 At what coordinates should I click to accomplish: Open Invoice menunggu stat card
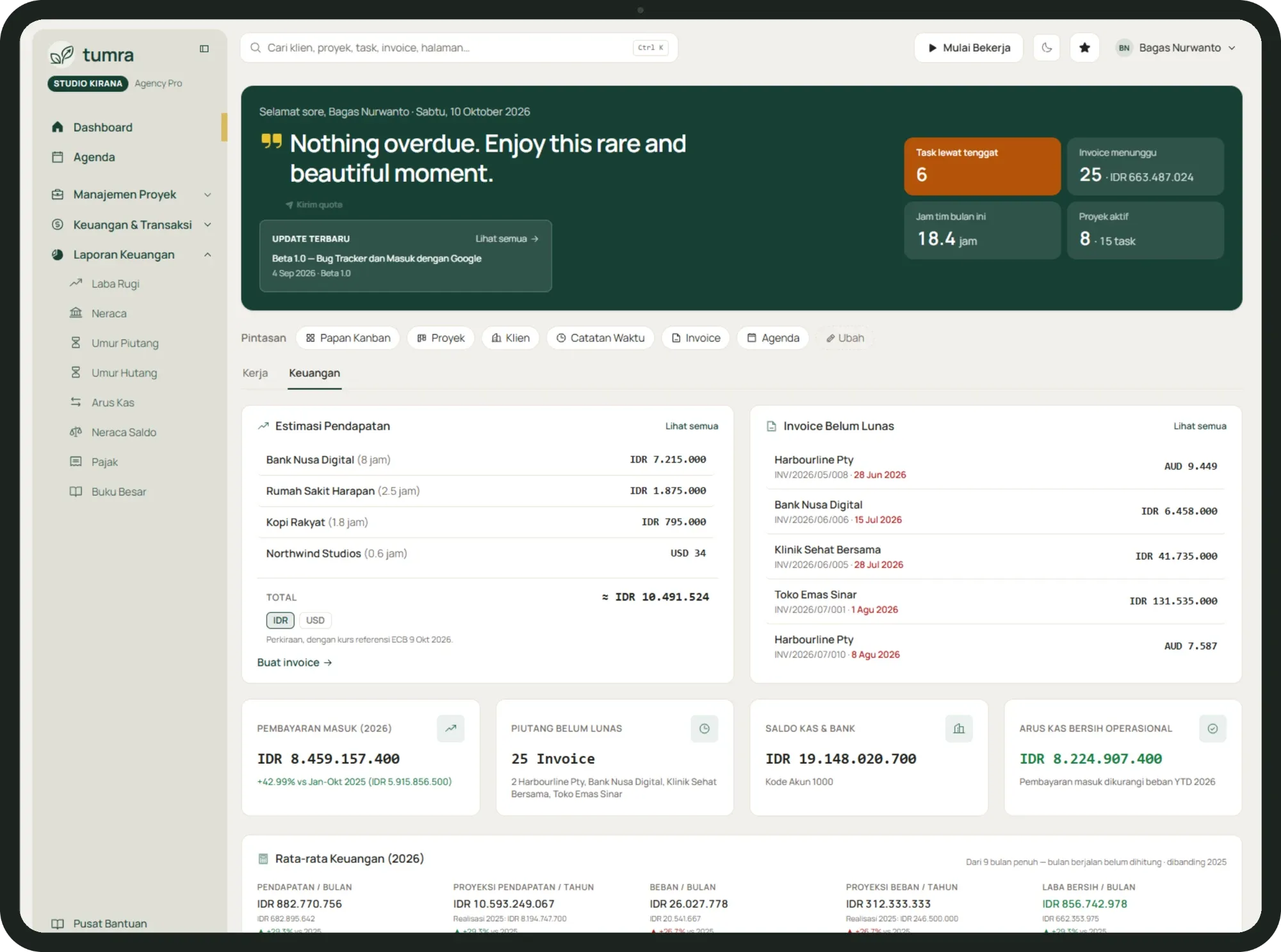coord(1145,166)
